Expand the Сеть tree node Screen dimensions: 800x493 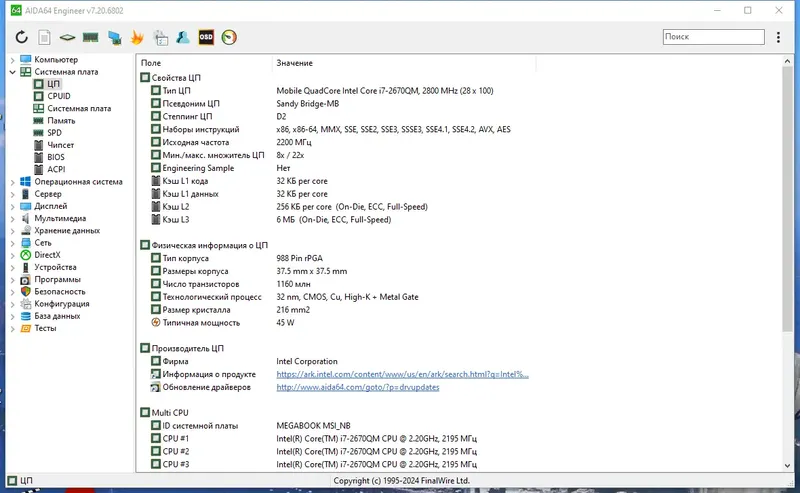[x=12, y=243]
